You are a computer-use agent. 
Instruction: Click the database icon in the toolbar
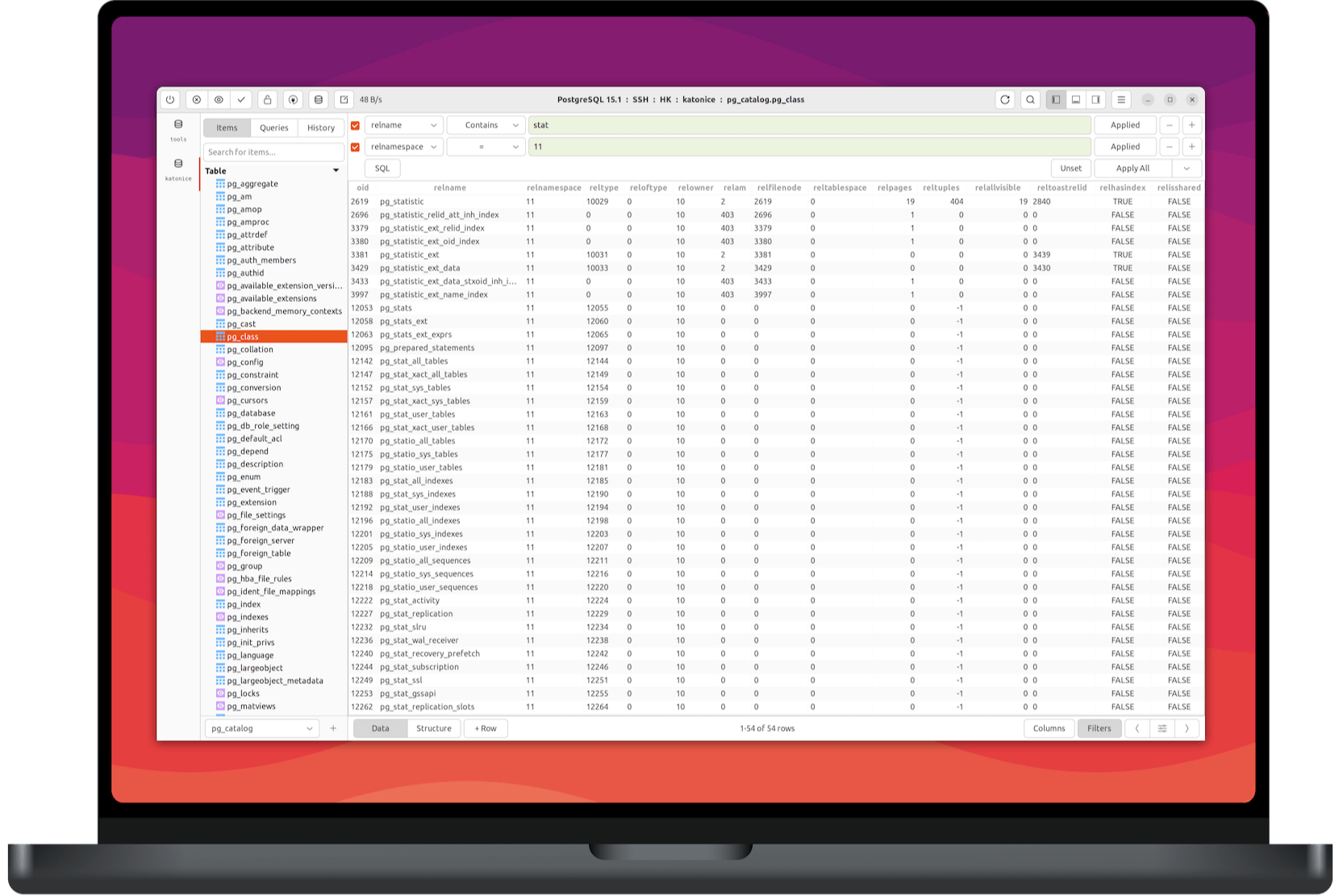(318, 99)
